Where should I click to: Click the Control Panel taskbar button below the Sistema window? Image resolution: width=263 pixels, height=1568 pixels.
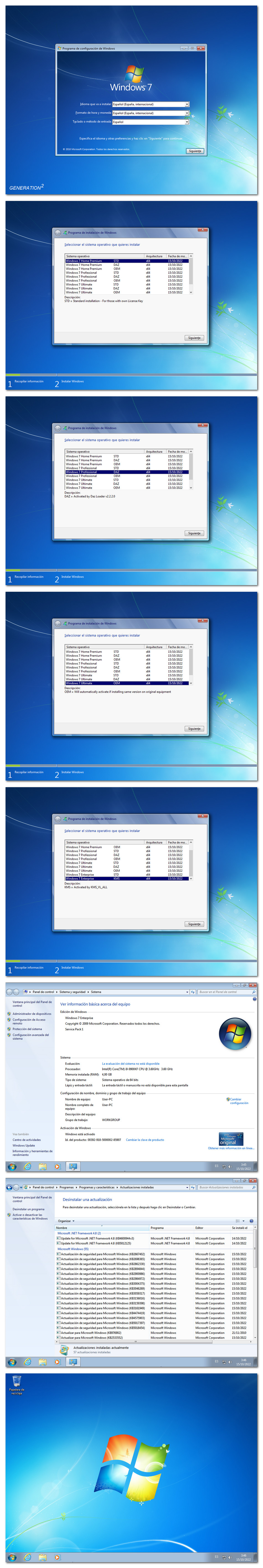[x=73, y=1167]
